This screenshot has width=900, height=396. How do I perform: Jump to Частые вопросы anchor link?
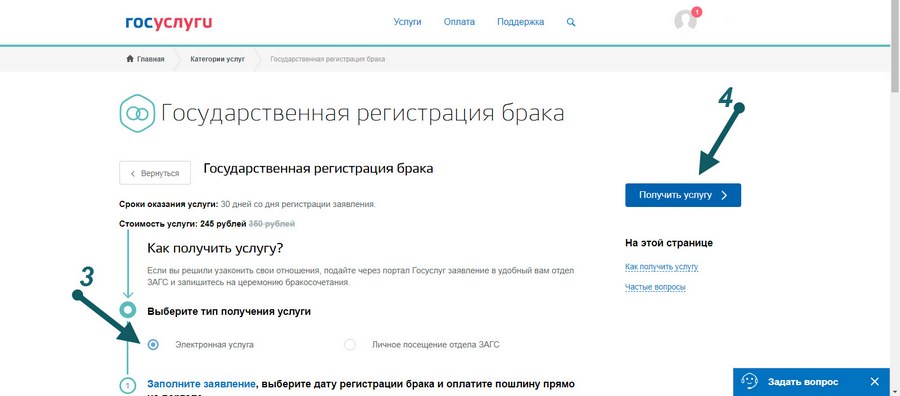click(655, 287)
